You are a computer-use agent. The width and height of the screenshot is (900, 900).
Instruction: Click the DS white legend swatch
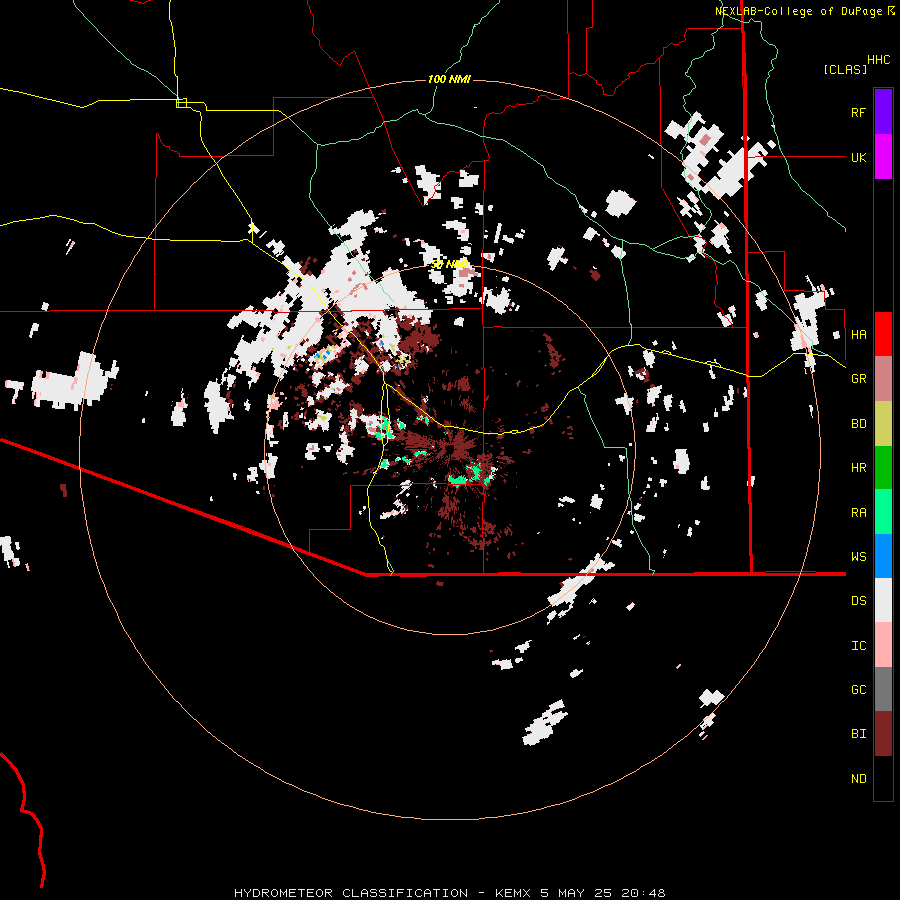[x=883, y=600]
